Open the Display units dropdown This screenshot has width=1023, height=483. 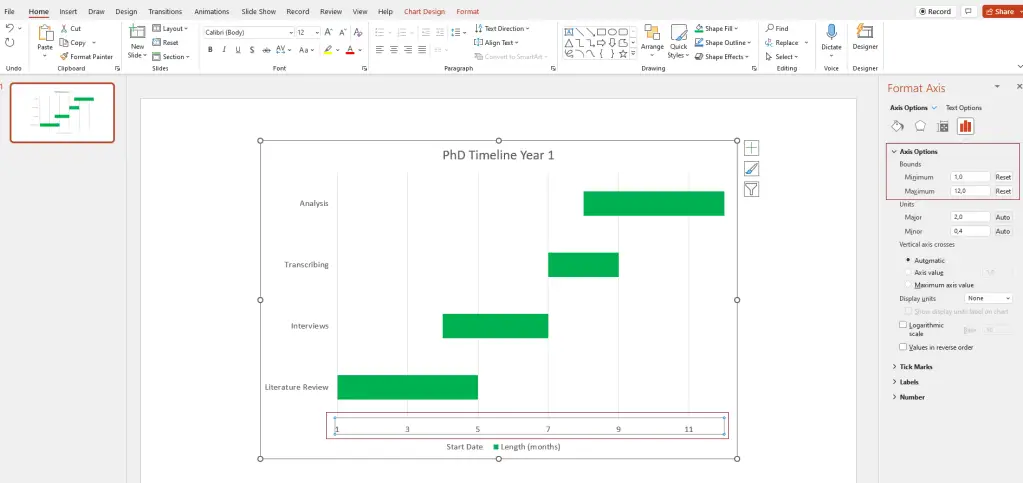click(988, 298)
